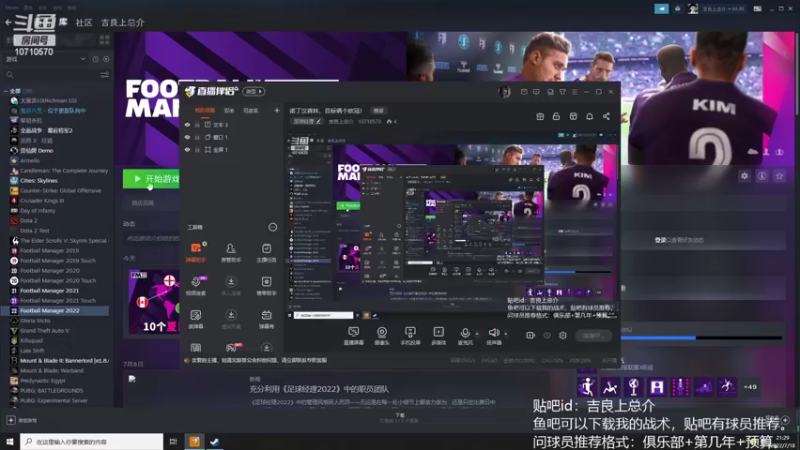This screenshot has height=450, width=800.
Task: Select PUBG: BATTLEGROUNDS in Steam list
Action: (52, 390)
